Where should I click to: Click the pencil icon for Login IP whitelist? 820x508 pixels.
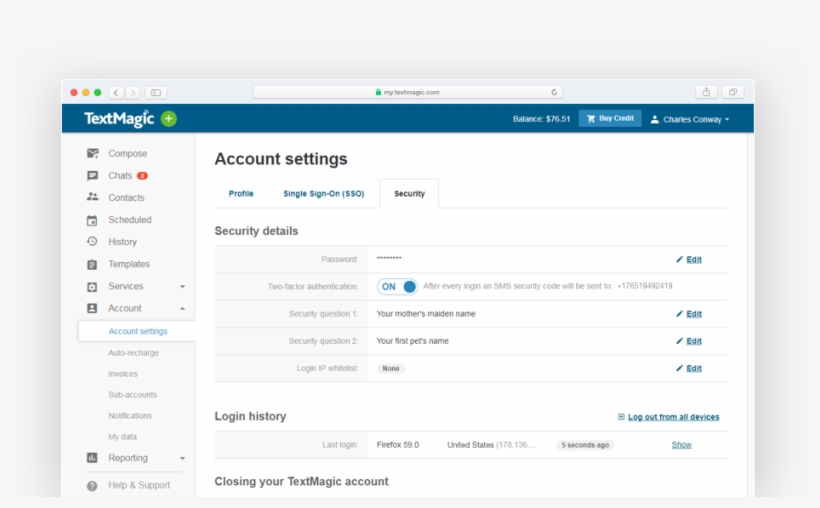[679, 368]
